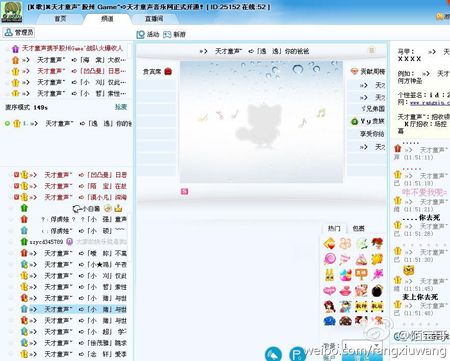Click purple badge next to szycd345789
450x361 pixels.
pos(69,242)
